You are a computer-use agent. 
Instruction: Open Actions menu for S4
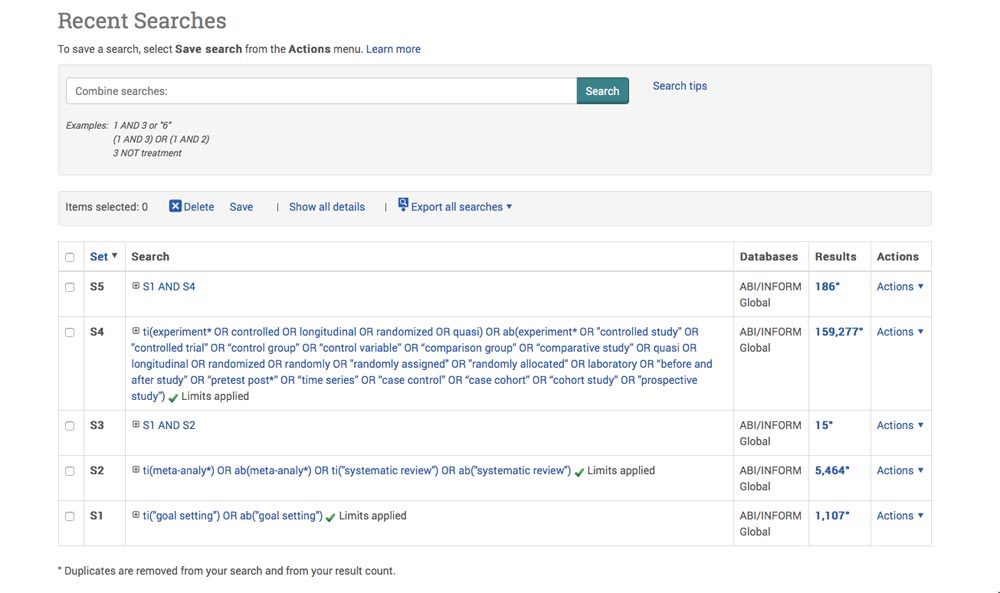[900, 332]
